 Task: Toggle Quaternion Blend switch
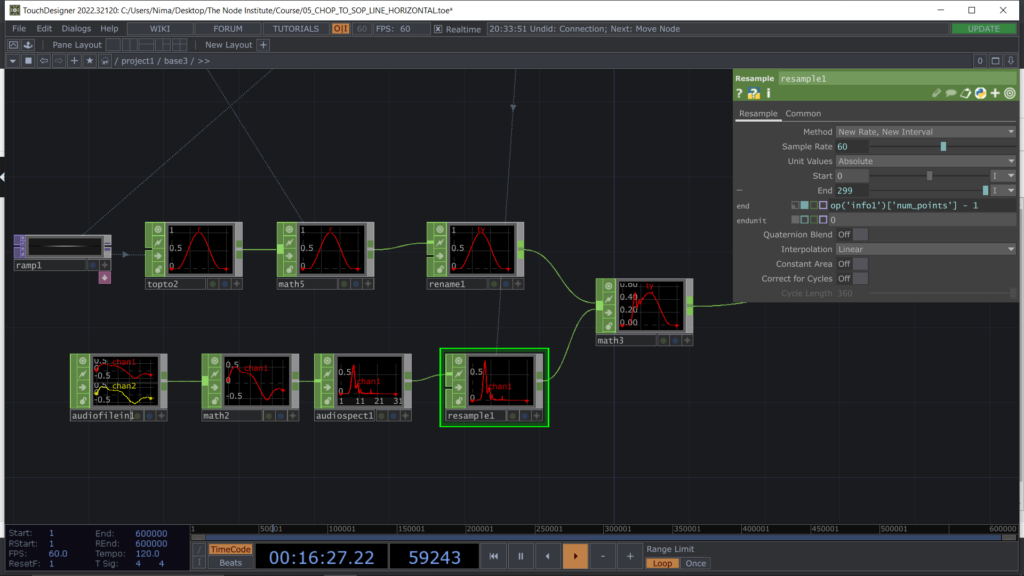coord(861,234)
